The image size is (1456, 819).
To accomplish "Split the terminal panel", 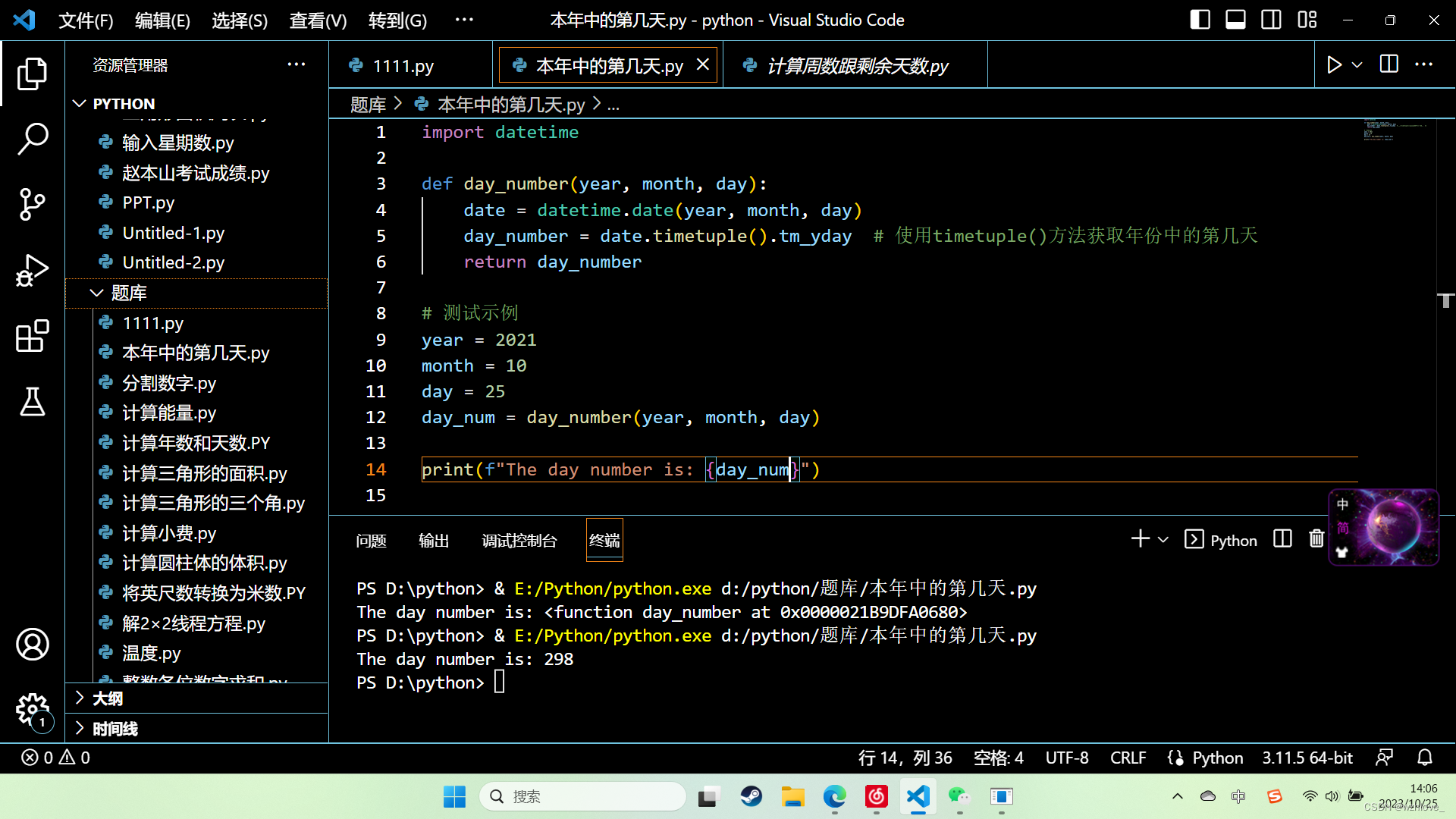I will [x=1282, y=539].
